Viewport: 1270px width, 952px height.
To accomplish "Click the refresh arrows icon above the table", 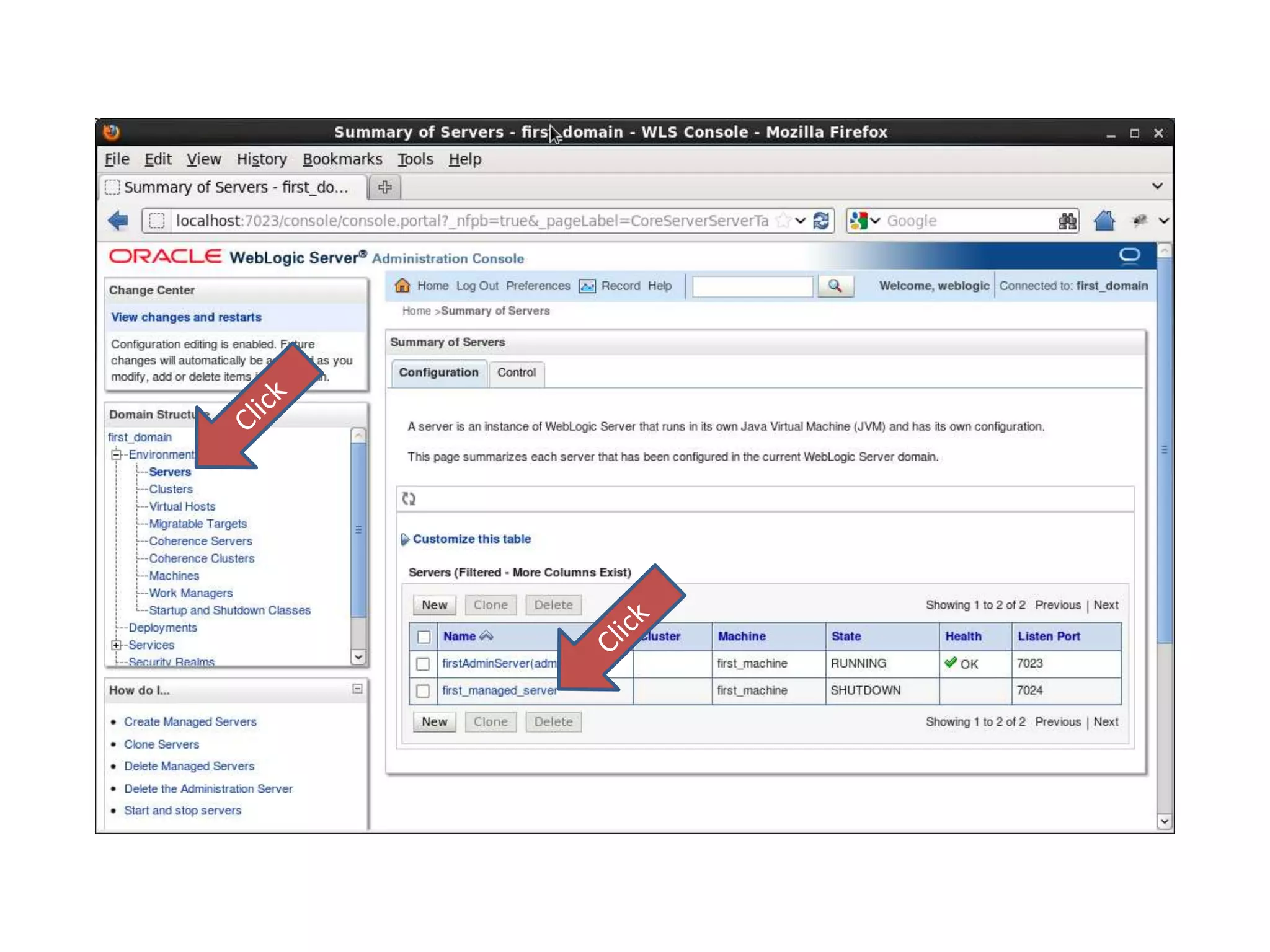I will 409,499.
